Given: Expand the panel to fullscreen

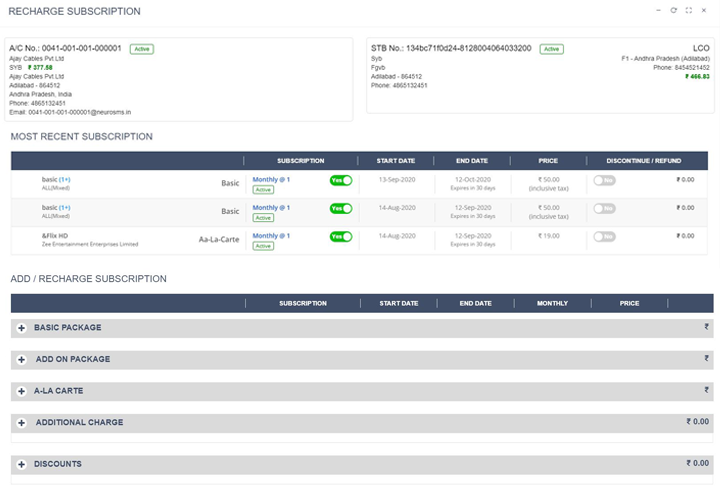Looking at the screenshot, I should pos(689,10).
